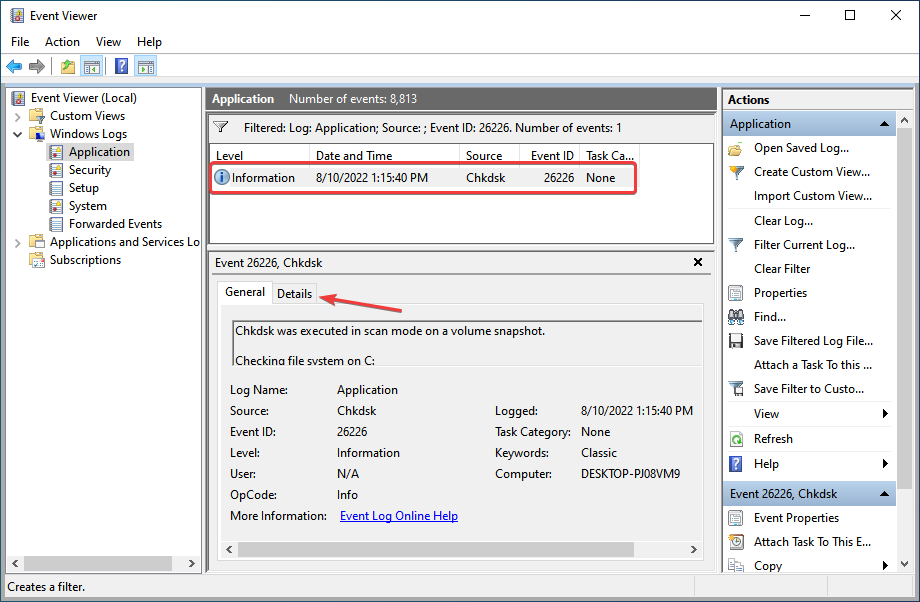This screenshot has height=602, width=920.
Task: Sort events by Event ID column header
Action: (x=550, y=155)
